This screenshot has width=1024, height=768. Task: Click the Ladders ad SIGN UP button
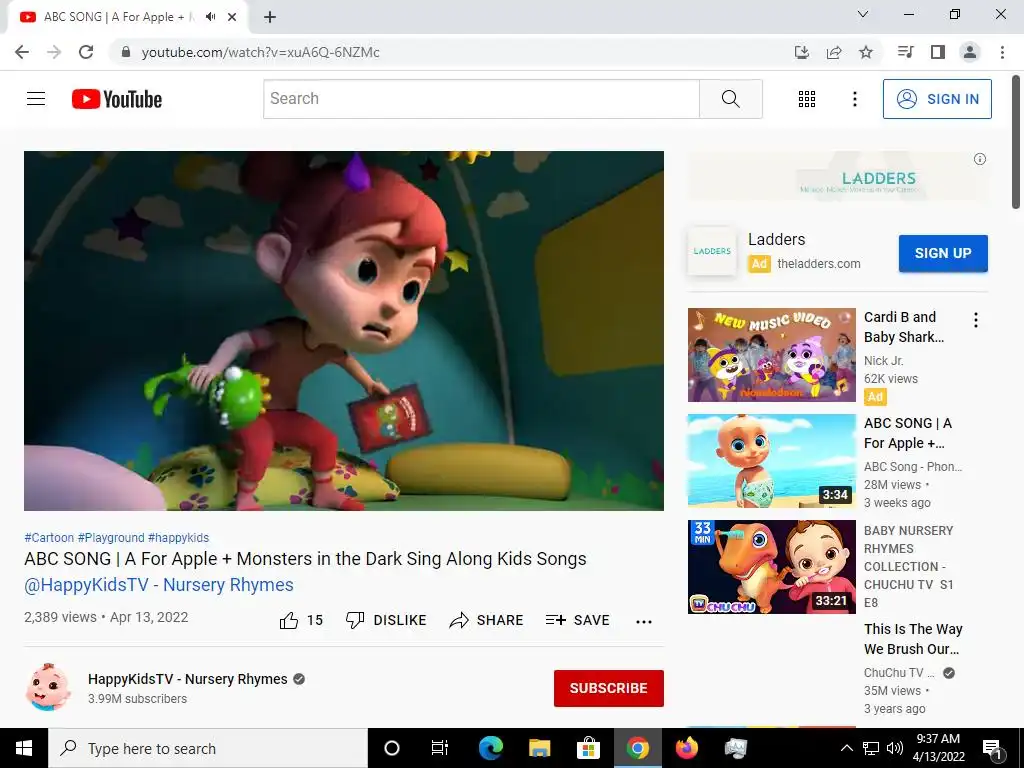click(x=943, y=253)
